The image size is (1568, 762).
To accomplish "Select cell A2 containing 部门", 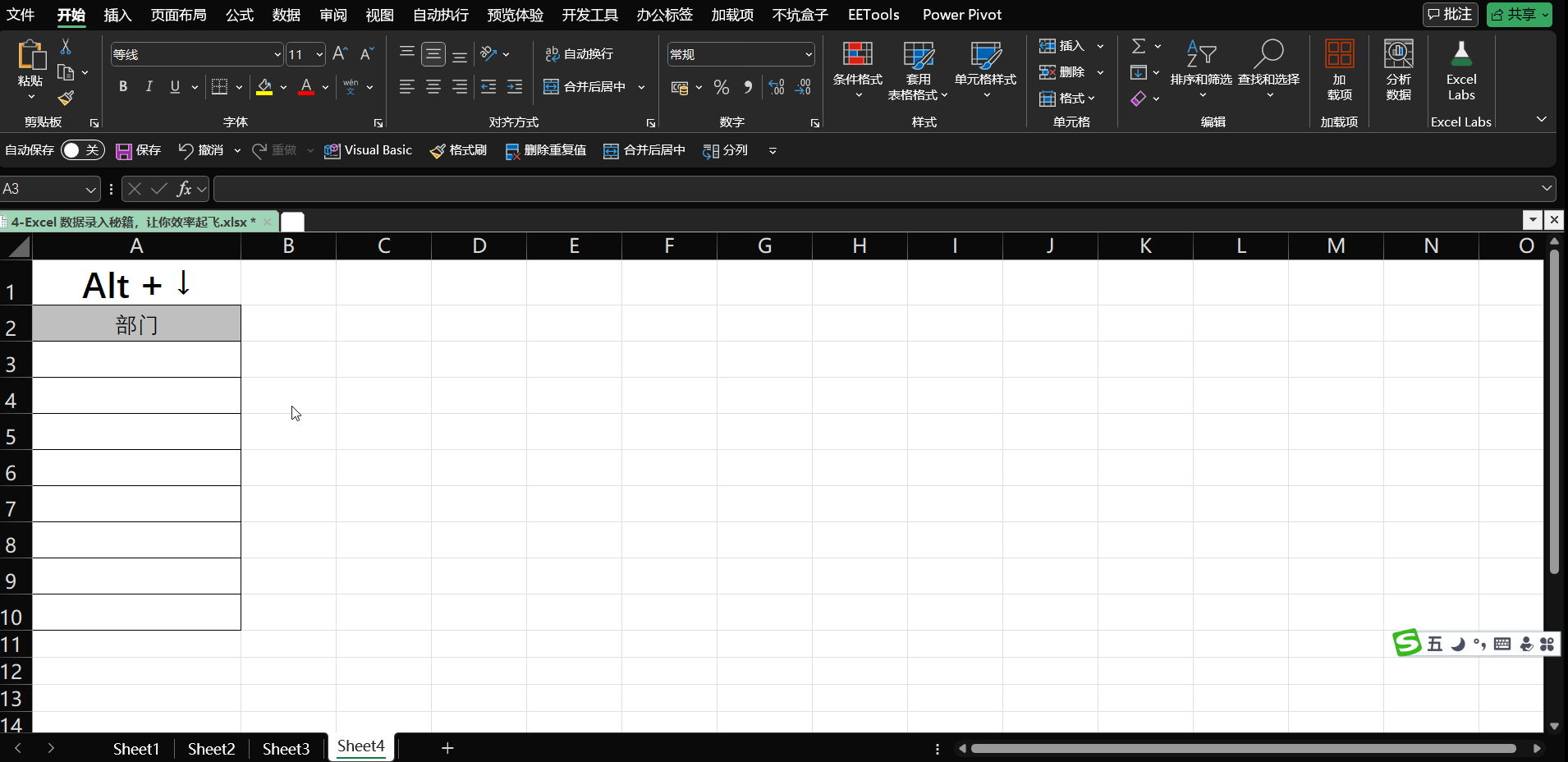I will tap(136, 324).
